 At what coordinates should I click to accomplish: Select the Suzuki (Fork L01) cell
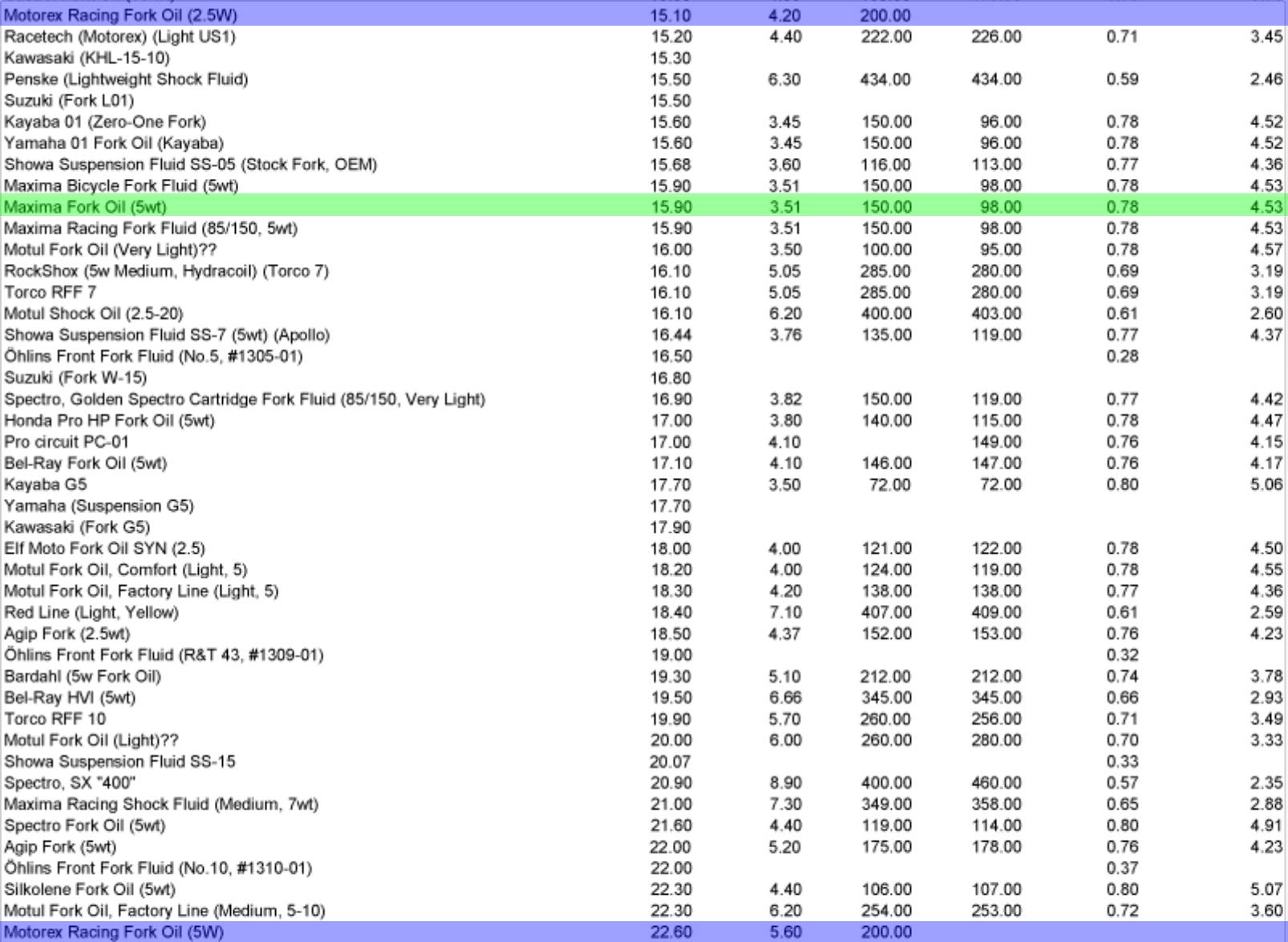pyautogui.click(x=69, y=100)
